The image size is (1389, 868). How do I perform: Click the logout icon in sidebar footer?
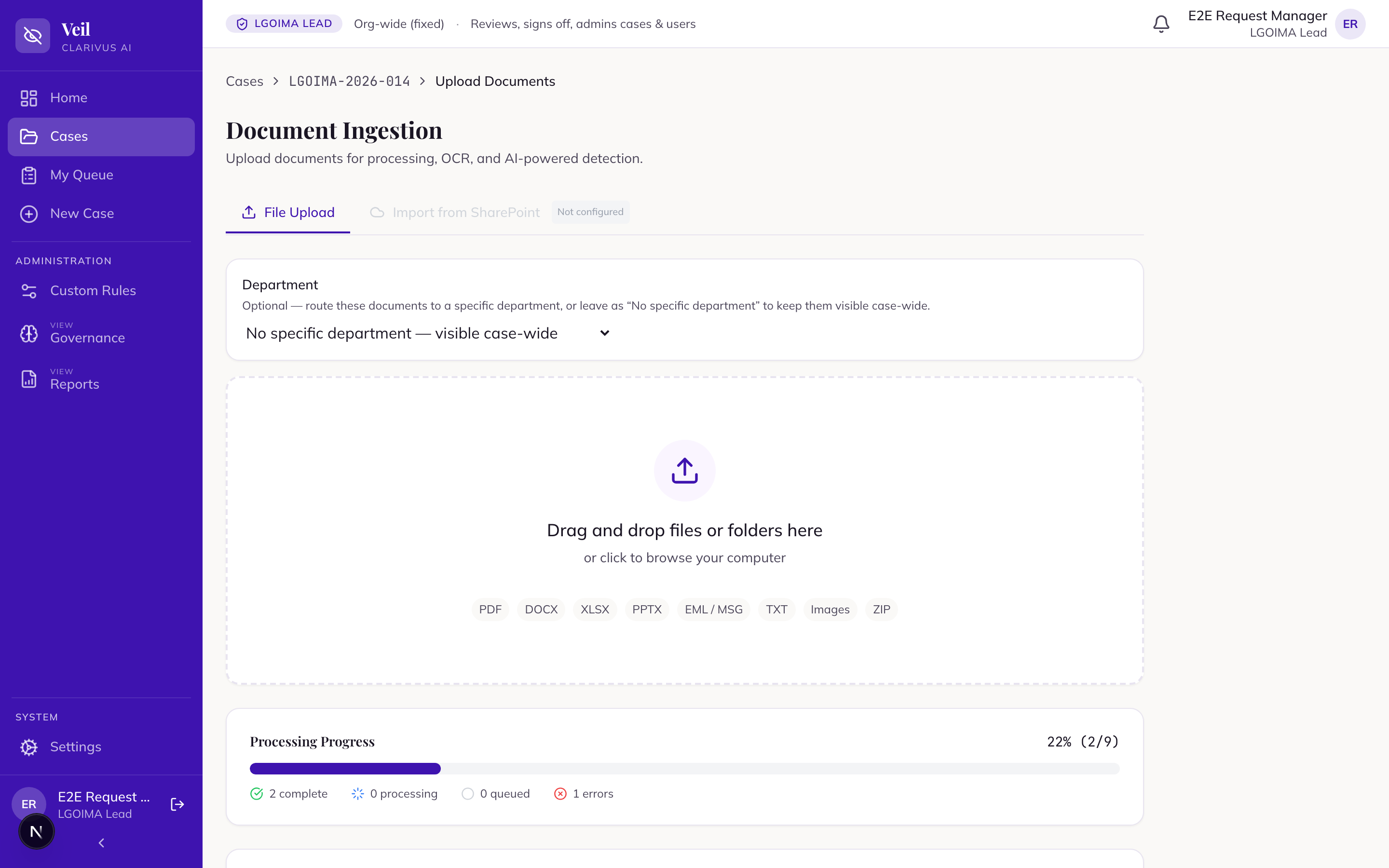point(177,804)
